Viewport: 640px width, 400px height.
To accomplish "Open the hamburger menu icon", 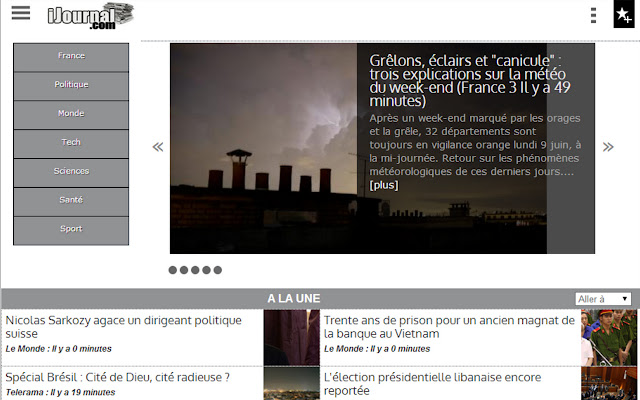I will pos(21,13).
